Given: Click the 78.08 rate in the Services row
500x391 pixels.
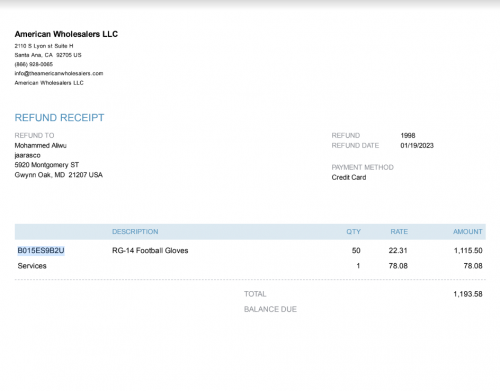Looking at the screenshot, I should tap(398, 266).
